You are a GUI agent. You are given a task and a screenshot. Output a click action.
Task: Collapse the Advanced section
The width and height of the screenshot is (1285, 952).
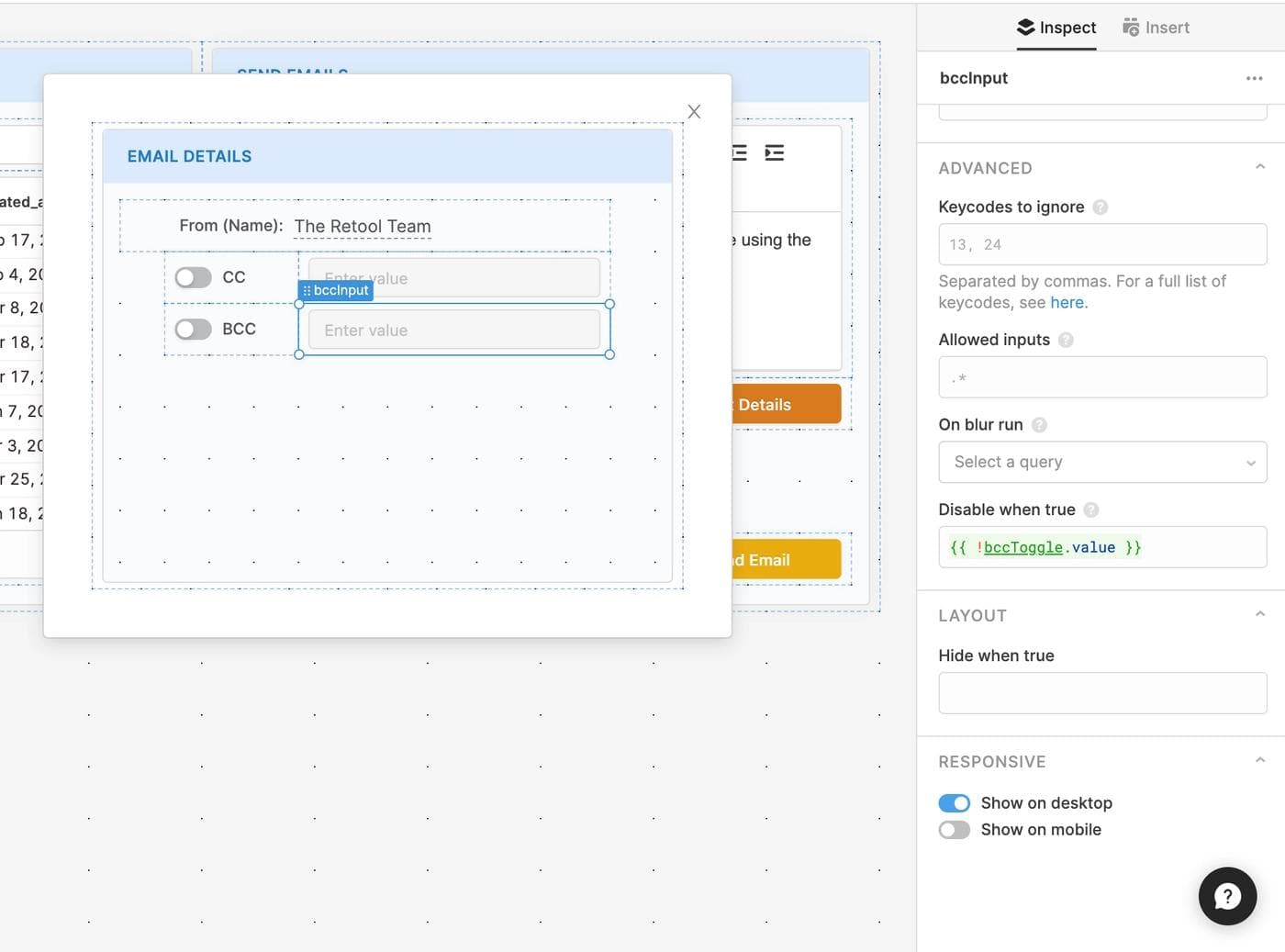(x=1259, y=167)
